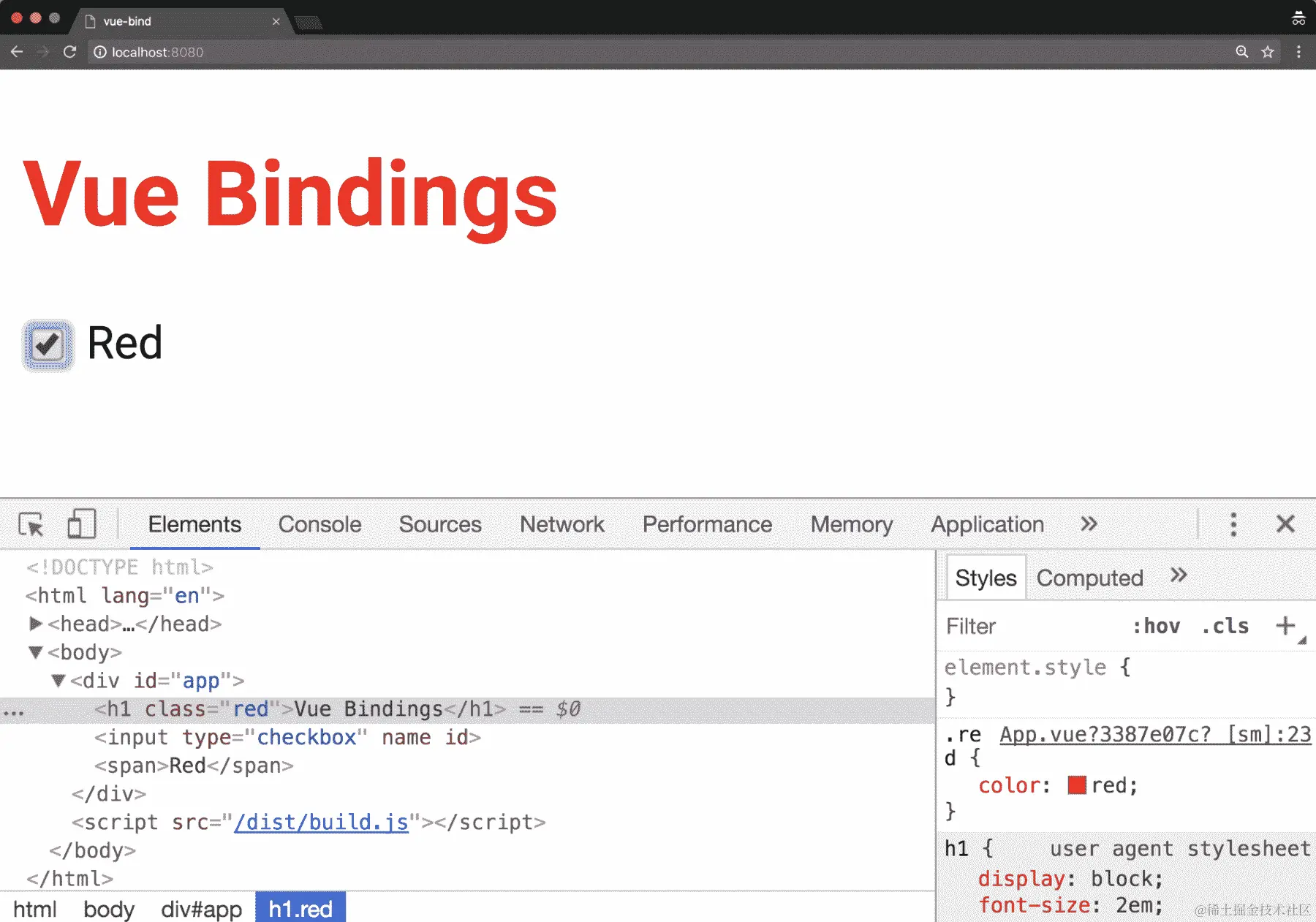
Task: Toggle the device toolbar icon
Action: 81,524
